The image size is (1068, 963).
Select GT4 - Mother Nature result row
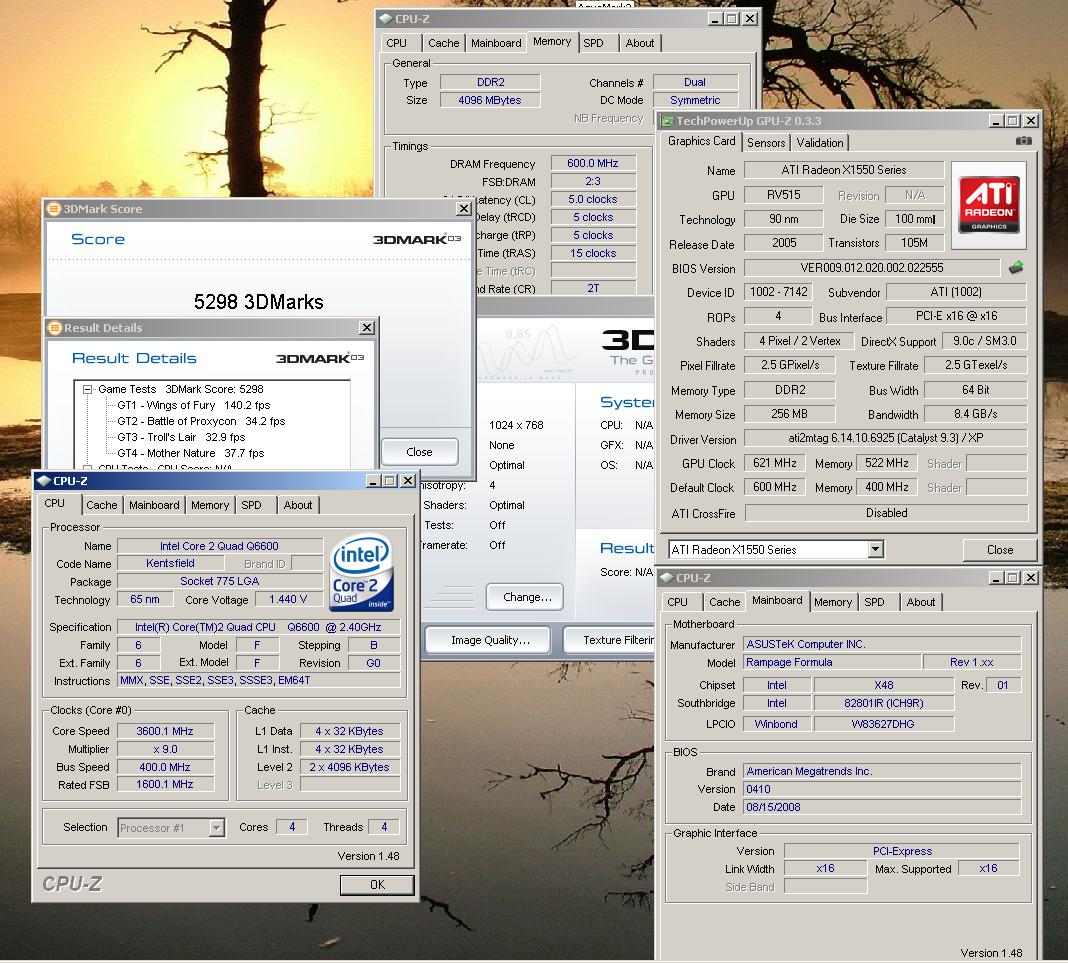coord(190,453)
